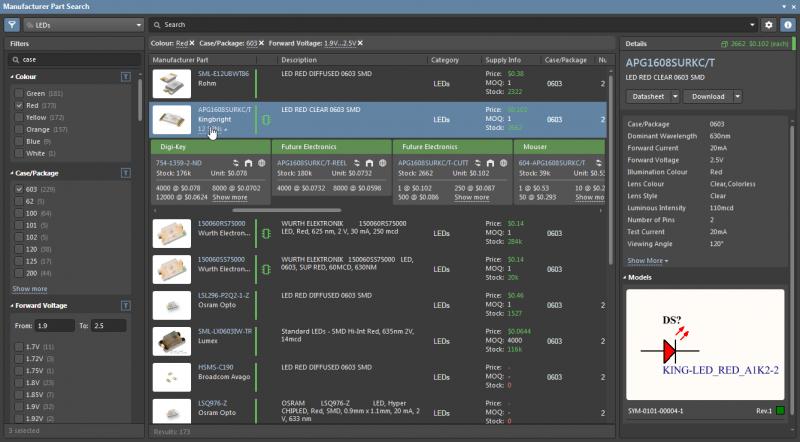Sort by Category column header
Screen dimensions: 800x442
point(445,60)
